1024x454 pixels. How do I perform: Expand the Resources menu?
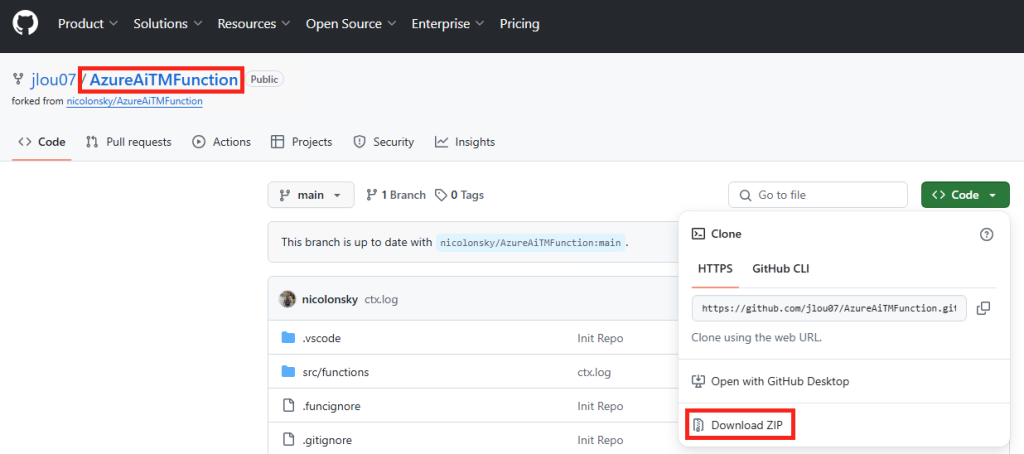tap(254, 24)
